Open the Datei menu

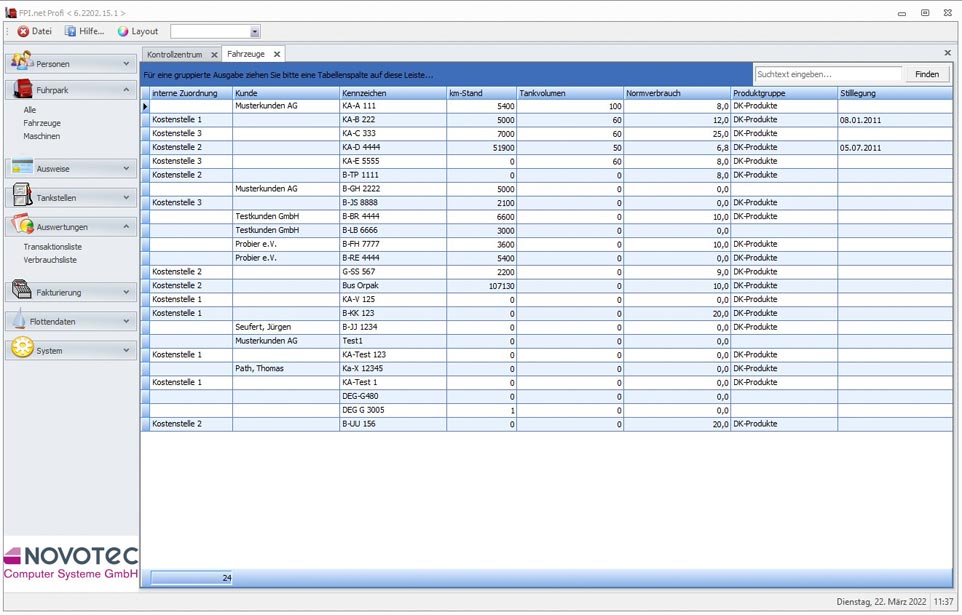pyautogui.click(x=35, y=32)
